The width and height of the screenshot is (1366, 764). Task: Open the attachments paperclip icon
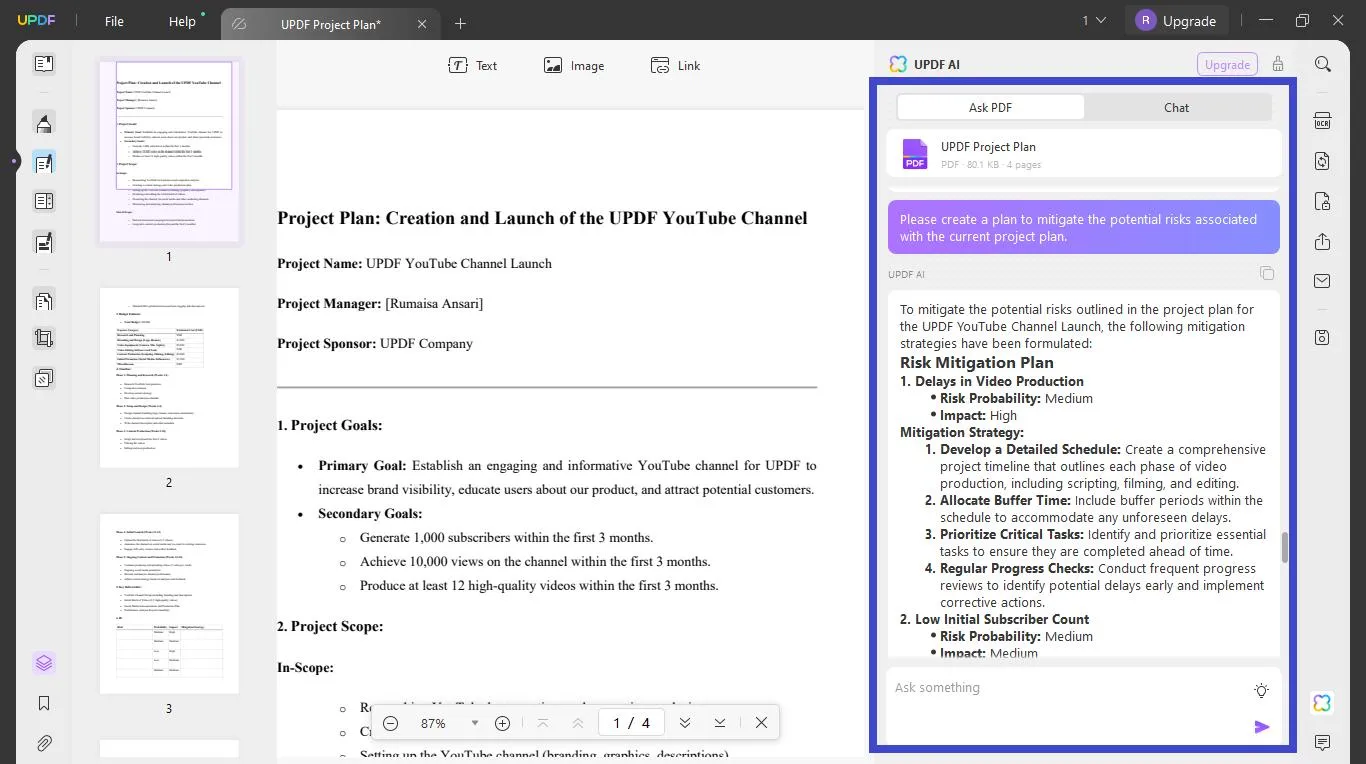(x=44, y=743)
